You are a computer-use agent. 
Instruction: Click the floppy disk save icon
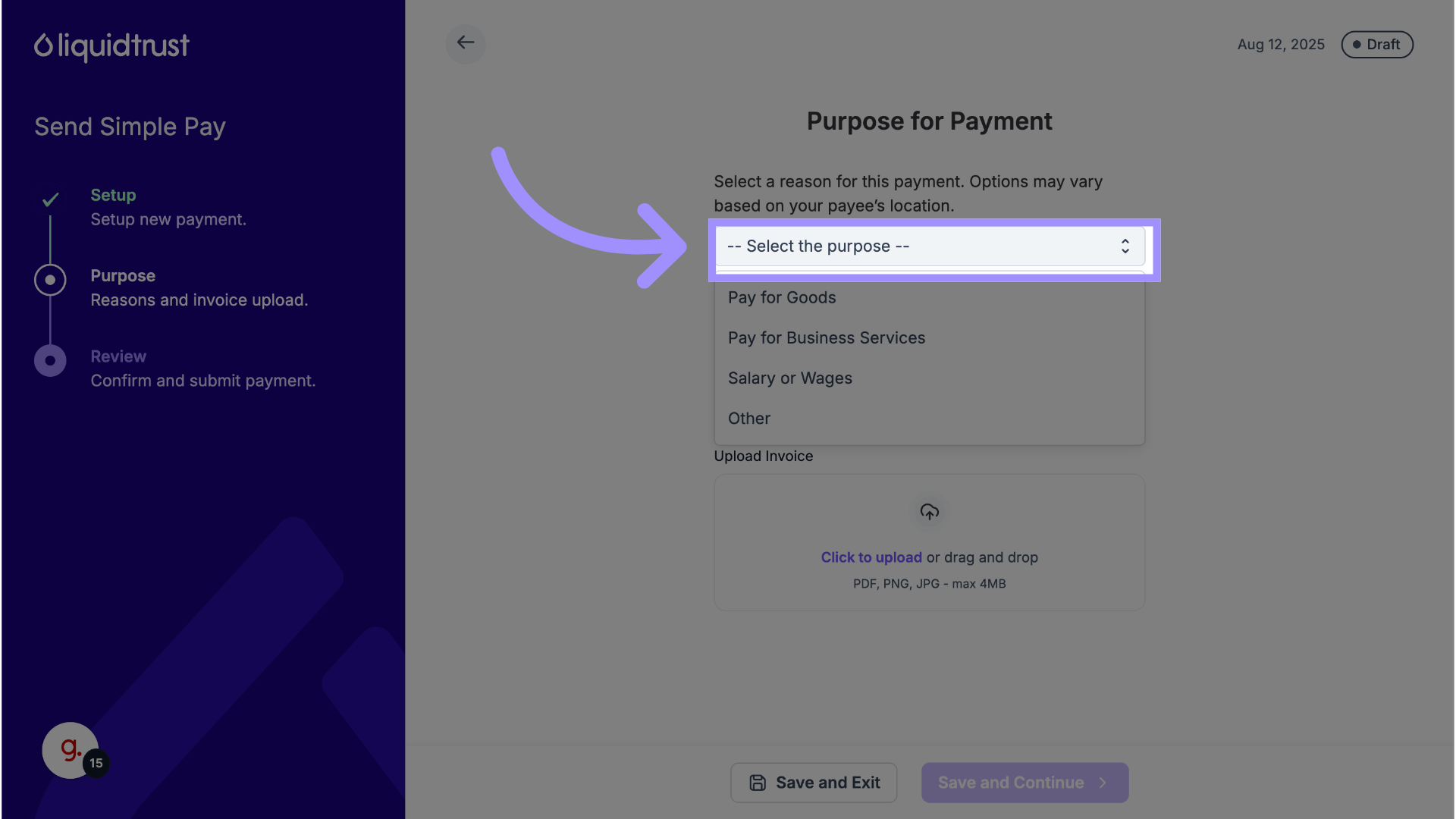(x=757, y=783)
